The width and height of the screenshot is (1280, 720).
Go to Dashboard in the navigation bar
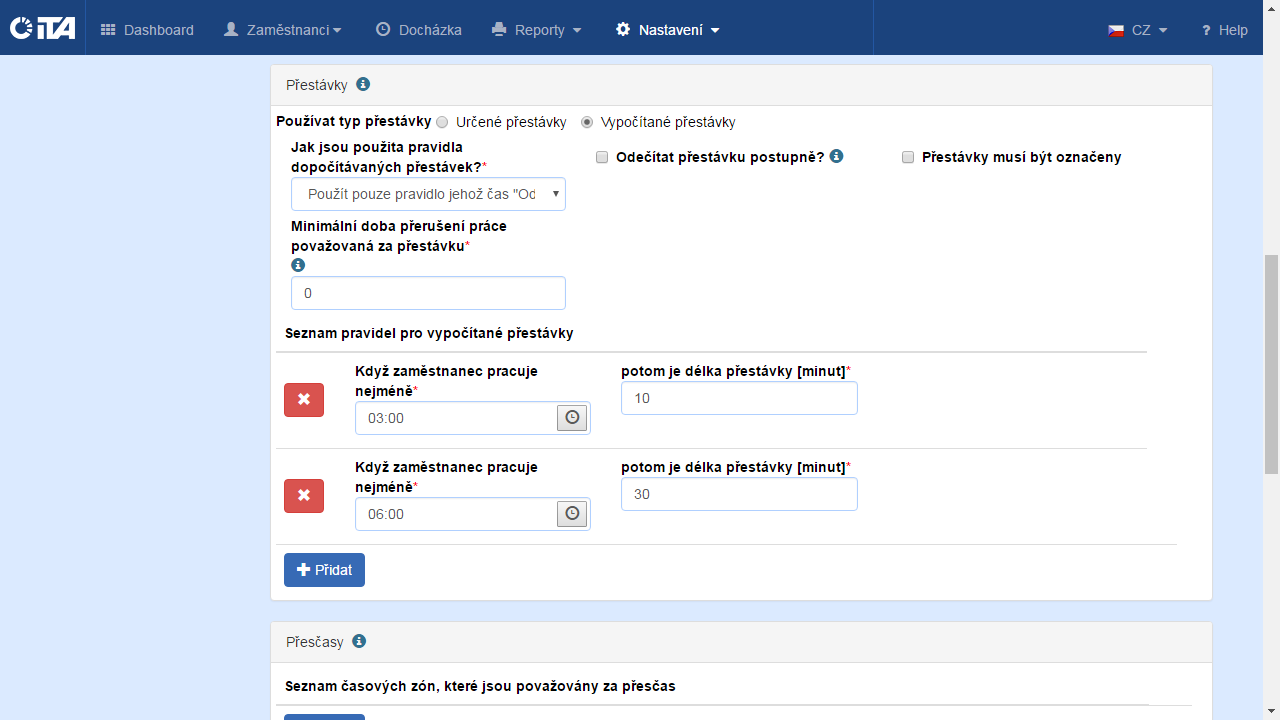tap(147, 30)
